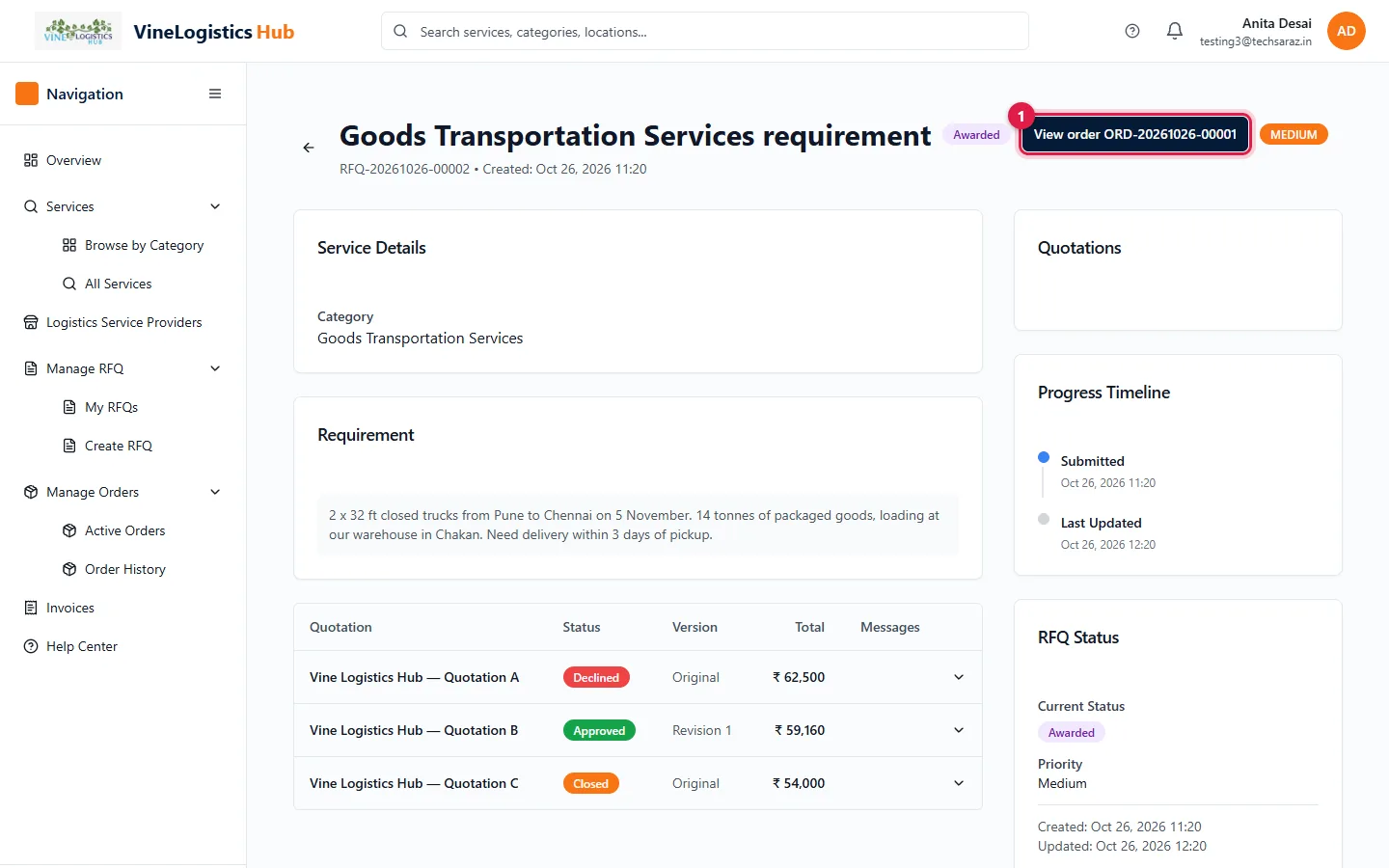The width and height of the screenshot is (1389, 868).
Task: Click the Logistics Service Providers store icon
Action: click(31, 322)
